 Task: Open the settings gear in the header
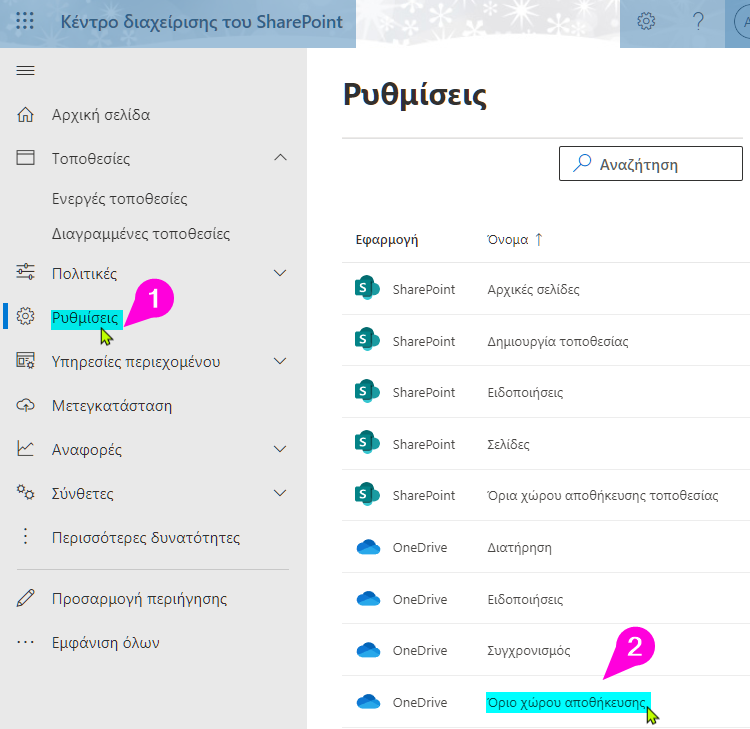click(647, 22)
